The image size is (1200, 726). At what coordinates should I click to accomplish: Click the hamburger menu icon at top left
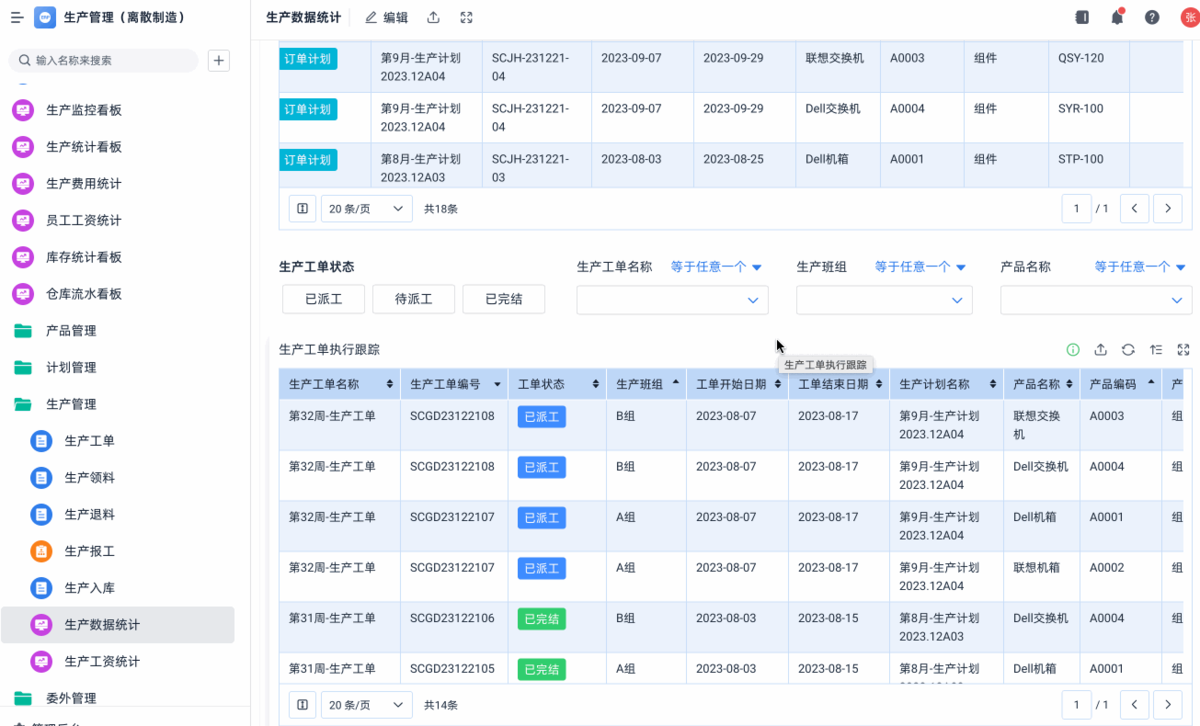tap(17, 17)
